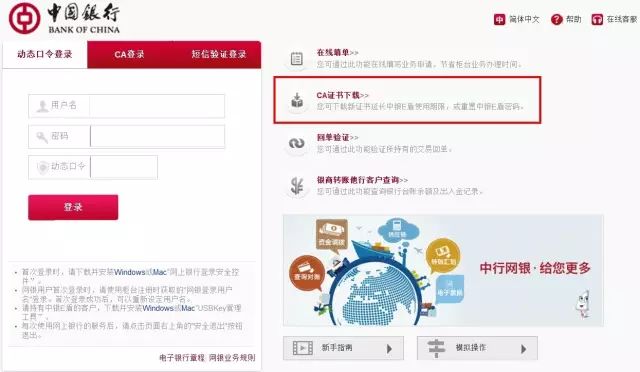The height and width of the screenshot is (372, 640).
Task: Click the blue cloud bubble in banner
Action: click(x=397, y=231)
